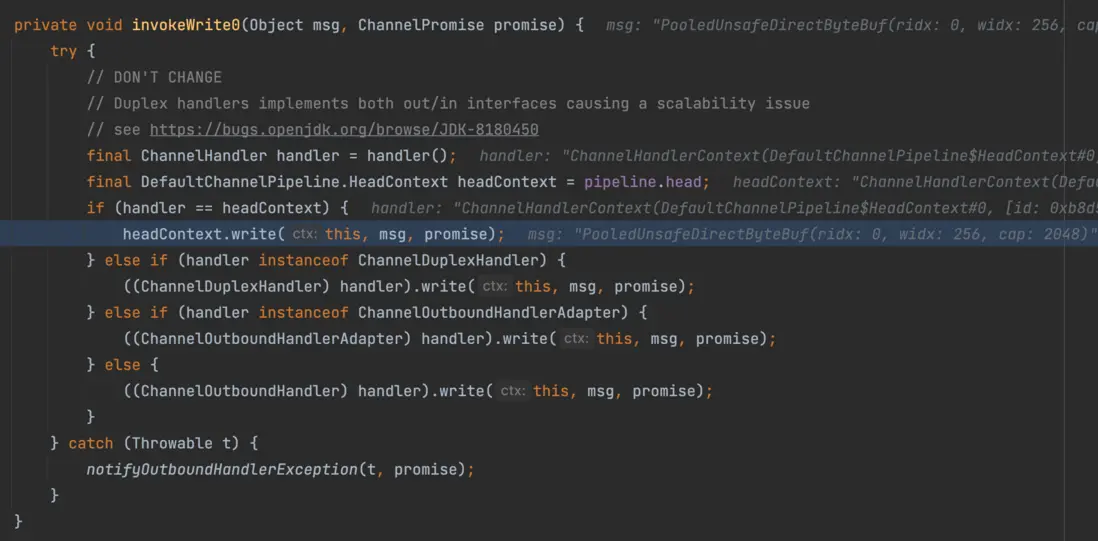The width and height of the screenshot is (1098, 541).
Task: Click the notifyOutboundHandlerException method call
Action: click(221, 469)
